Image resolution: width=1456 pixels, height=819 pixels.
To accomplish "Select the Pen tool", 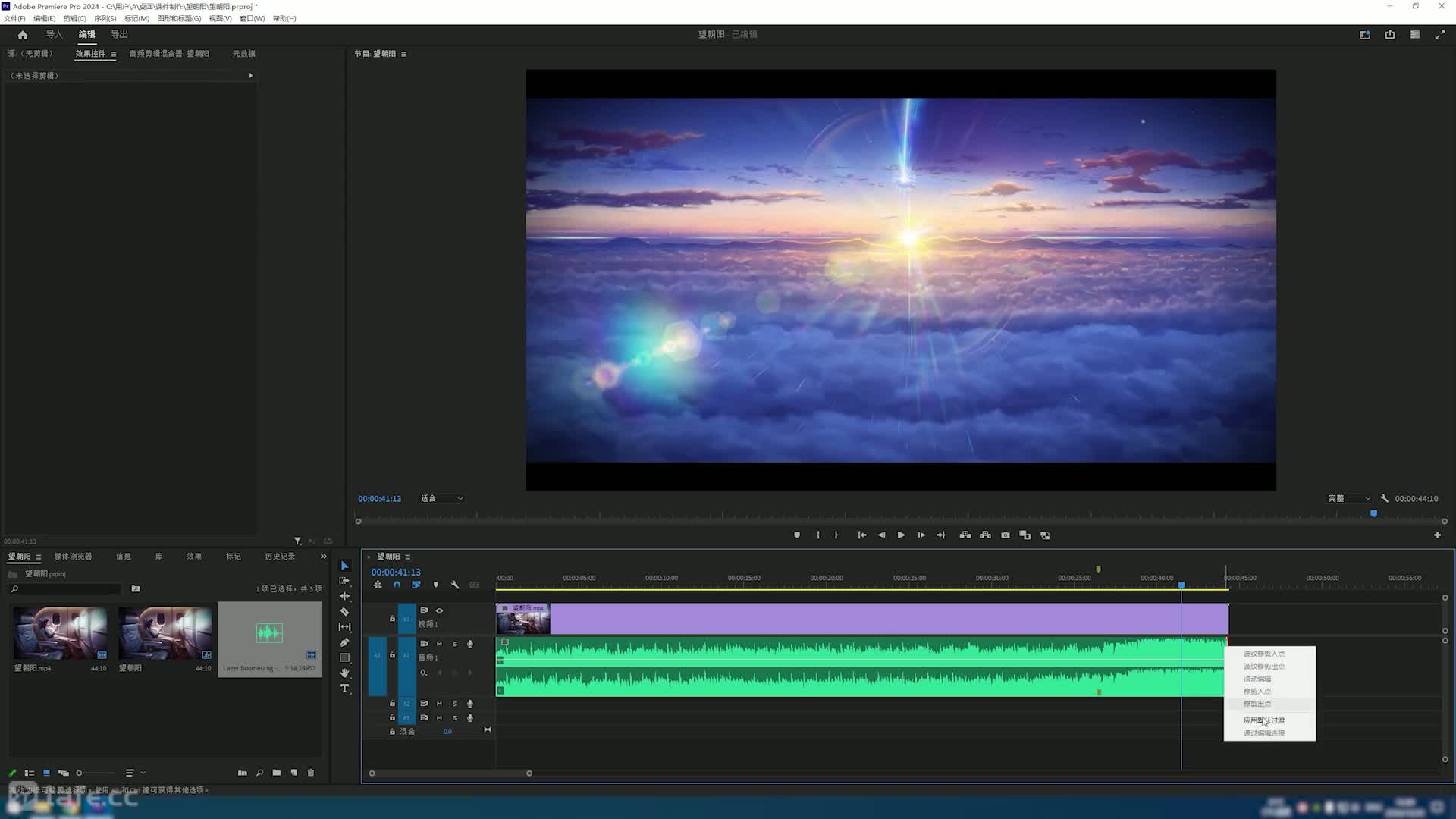I will 344,642.
